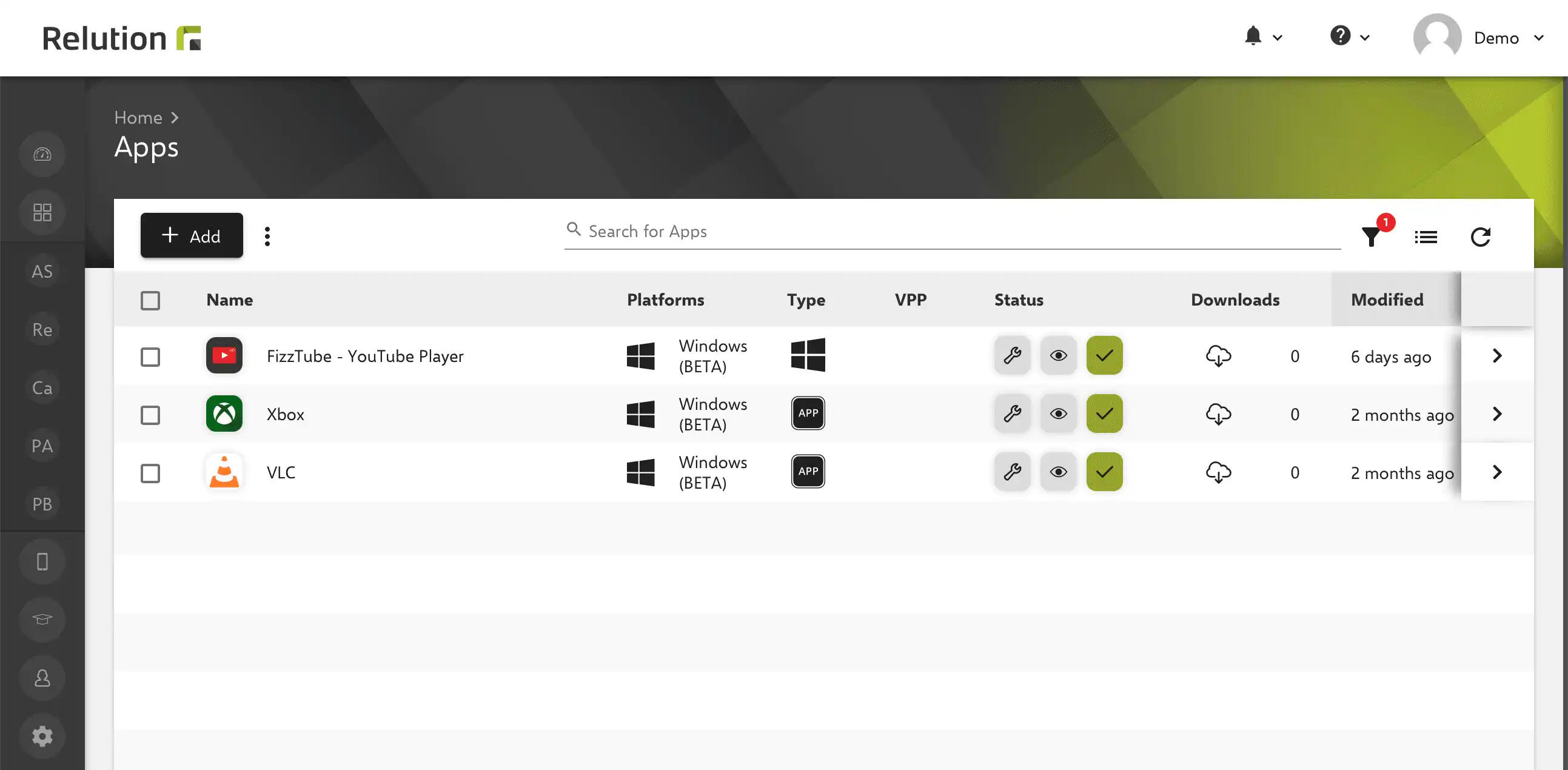Viewport: 1568px width, 770px height.
Task: Open FizzTube - YouTube Player entry
Action: click(x=365, y=356)
